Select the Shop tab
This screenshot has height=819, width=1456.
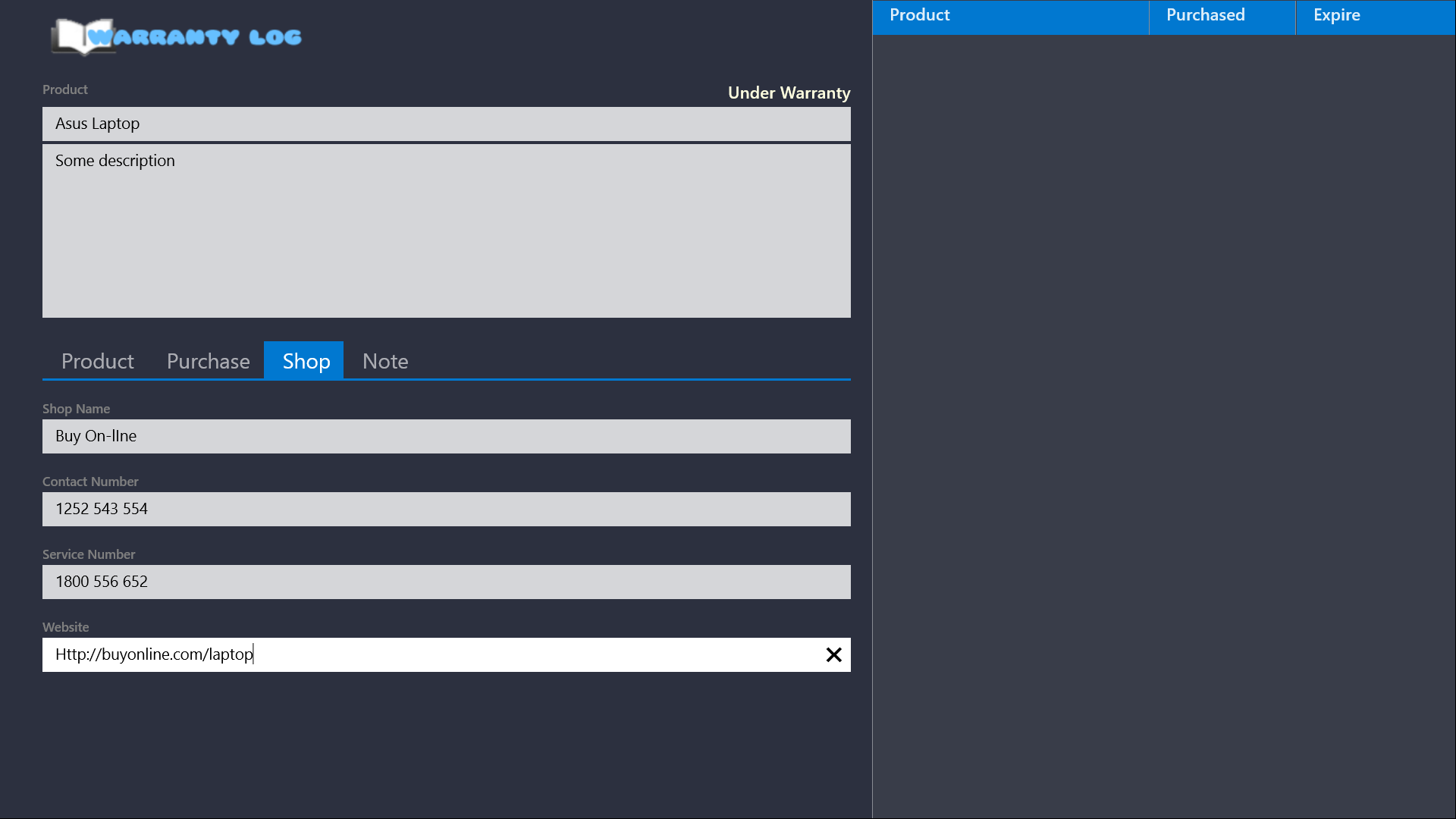click(x=306, y=361)
